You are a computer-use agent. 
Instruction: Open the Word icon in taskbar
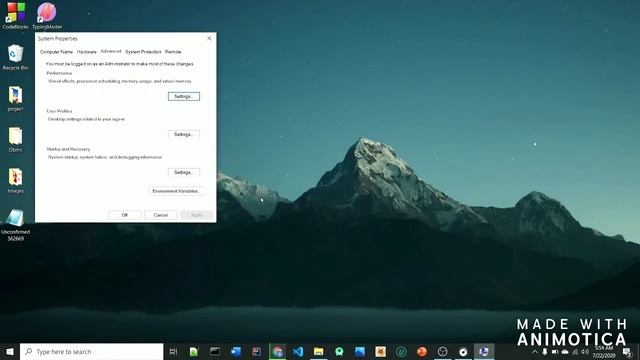click(x=236, y=351)
